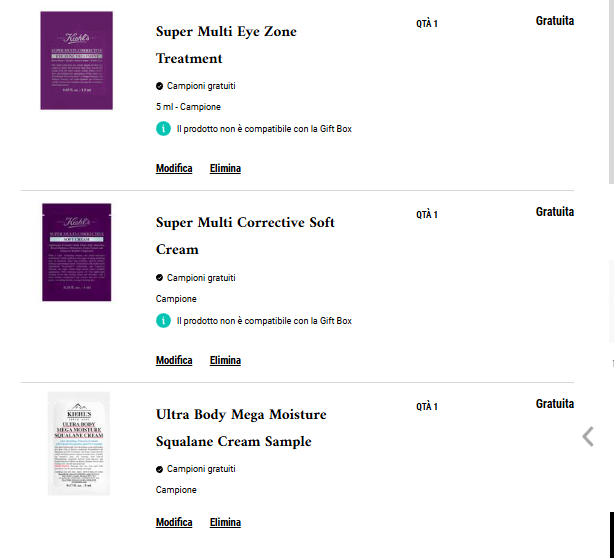Click the teal info icon under Eye Zone Treatment

tap(163, 128)
